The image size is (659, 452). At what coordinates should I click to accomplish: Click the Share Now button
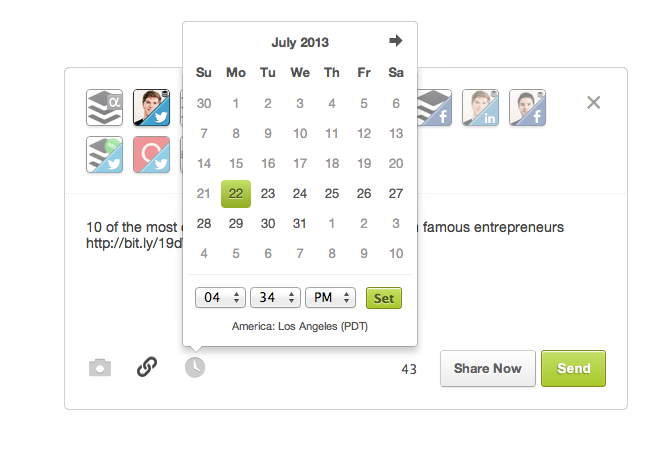click(x=488, y=368)
